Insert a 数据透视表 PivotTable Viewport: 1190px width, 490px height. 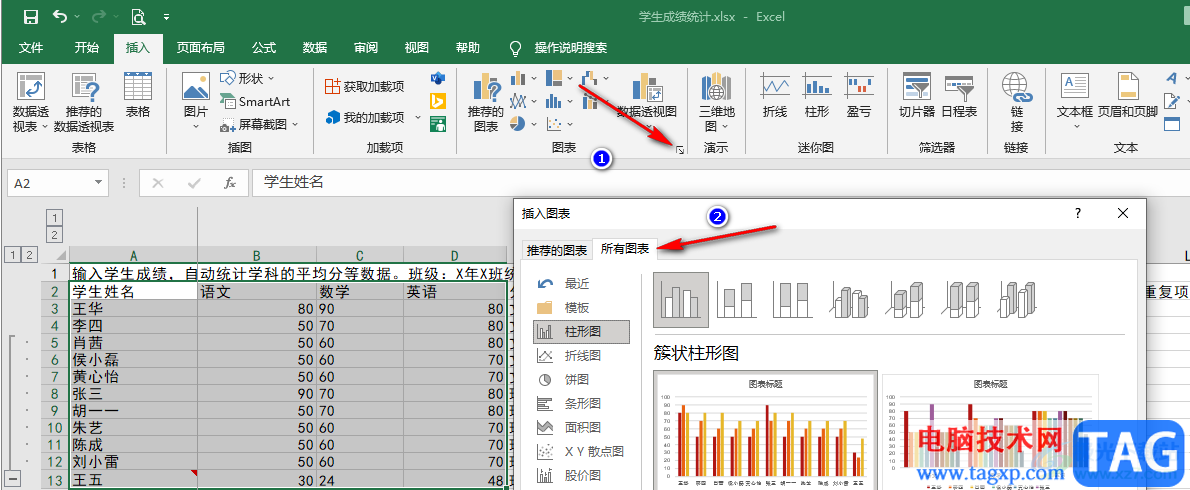30,102
